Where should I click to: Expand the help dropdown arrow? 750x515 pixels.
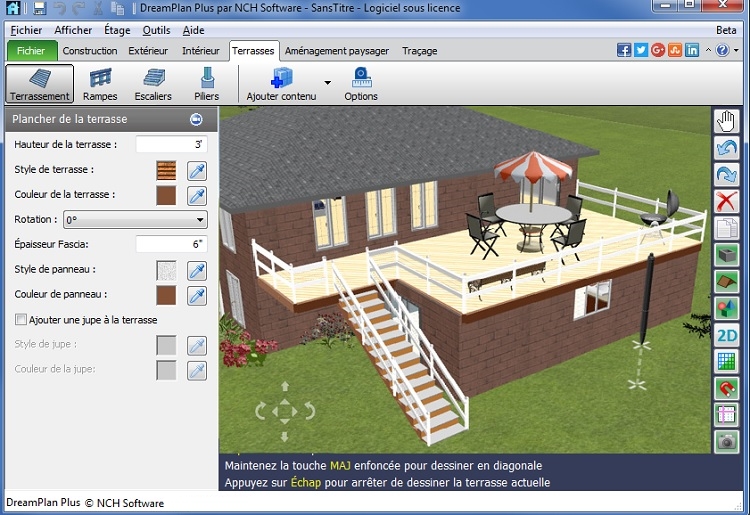click(736, 50)
